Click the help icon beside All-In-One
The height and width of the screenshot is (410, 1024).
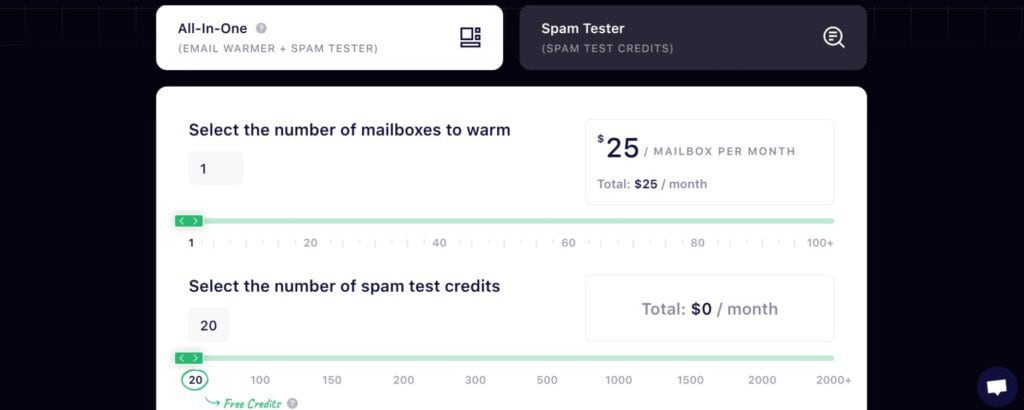[x=261, y=29]
